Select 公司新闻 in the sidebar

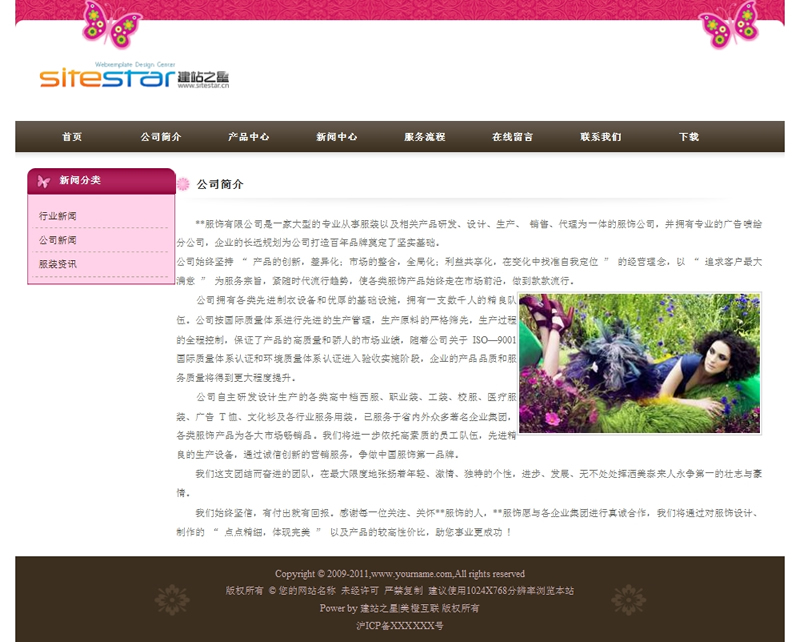(x=58, y=241)
